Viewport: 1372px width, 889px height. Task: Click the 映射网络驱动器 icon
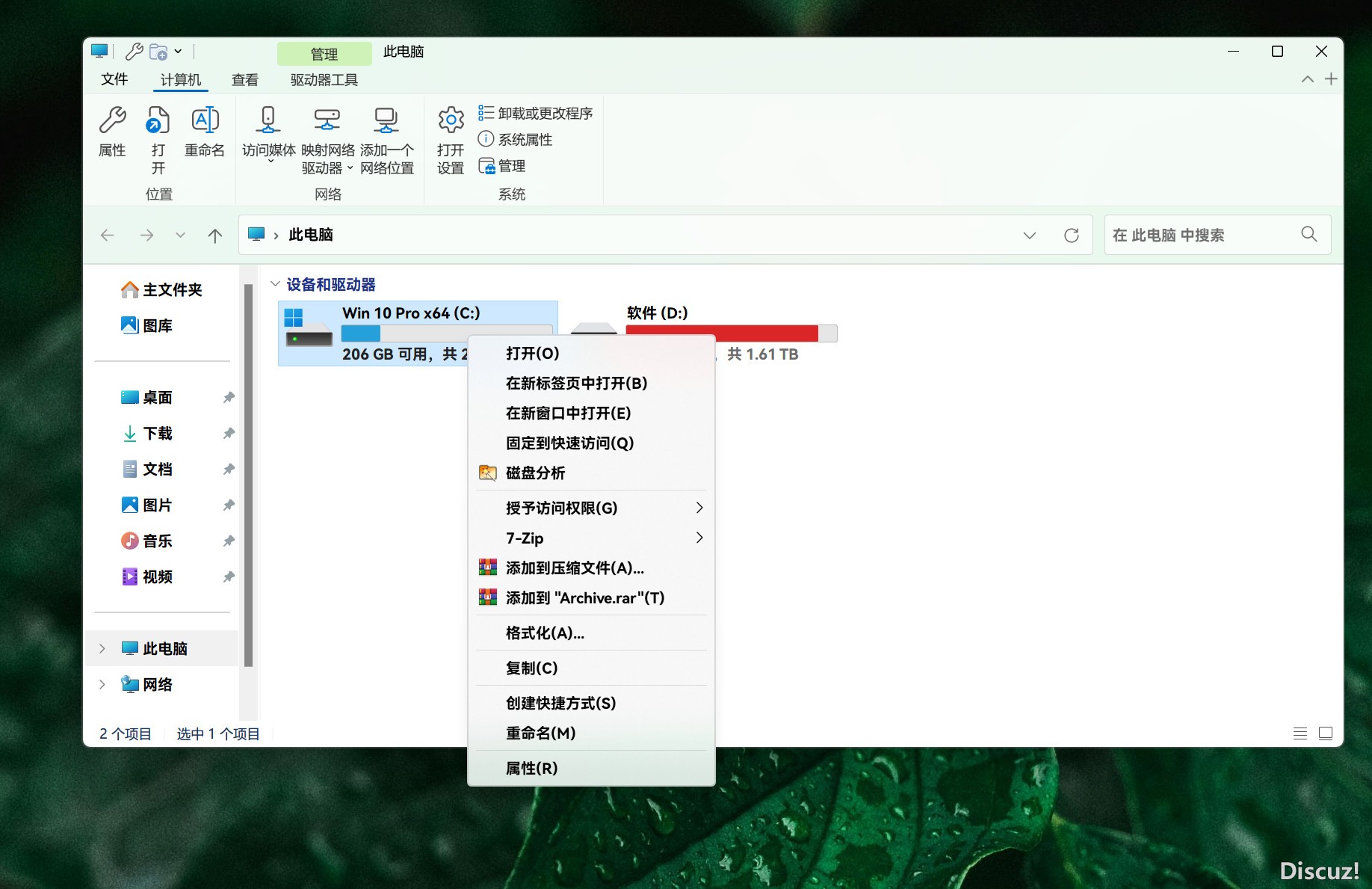[x=327, y=120]
